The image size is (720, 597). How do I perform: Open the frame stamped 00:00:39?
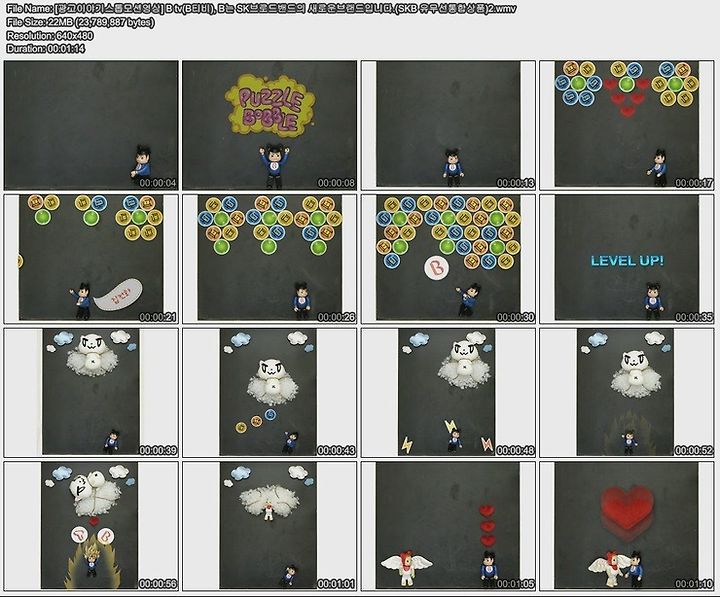[91, 392]
